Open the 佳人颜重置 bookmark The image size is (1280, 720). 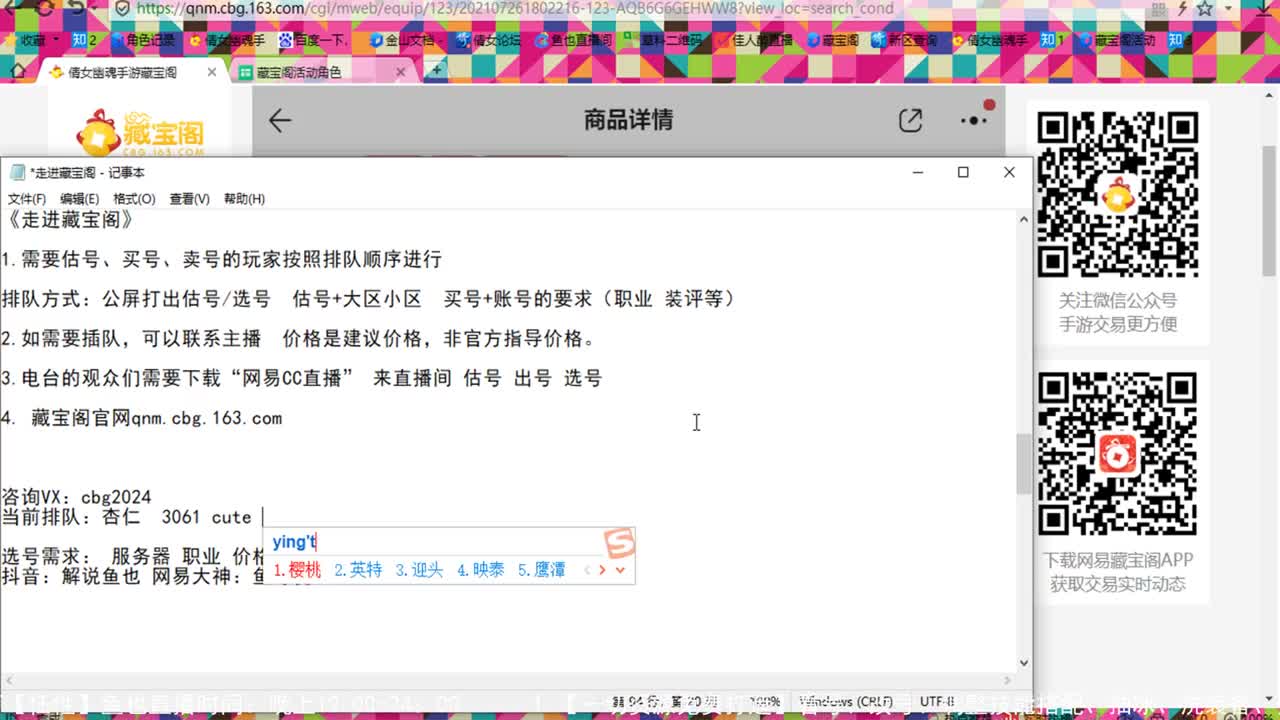pos(753,41)
